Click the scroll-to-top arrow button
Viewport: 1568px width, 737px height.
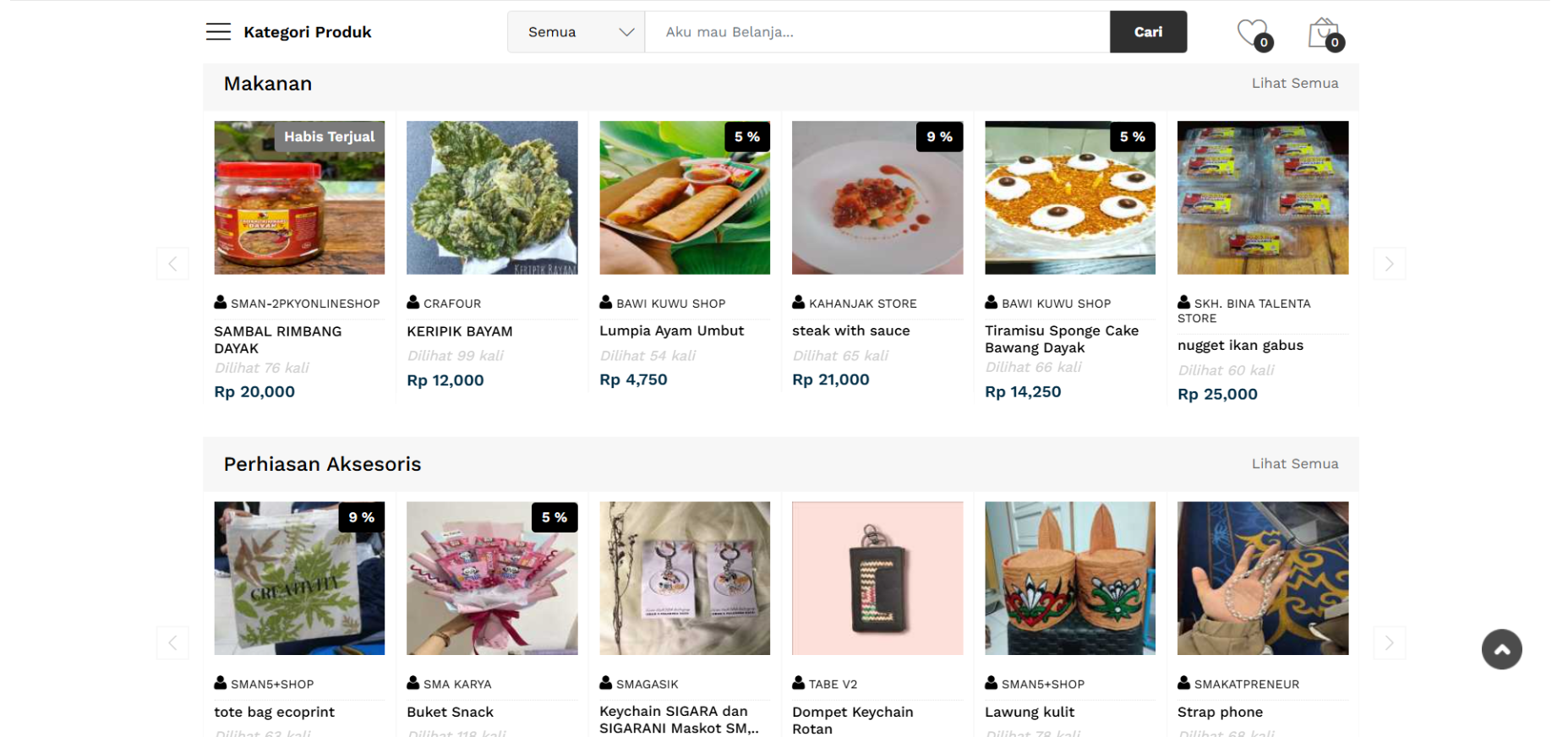(x=1501, y=649)
